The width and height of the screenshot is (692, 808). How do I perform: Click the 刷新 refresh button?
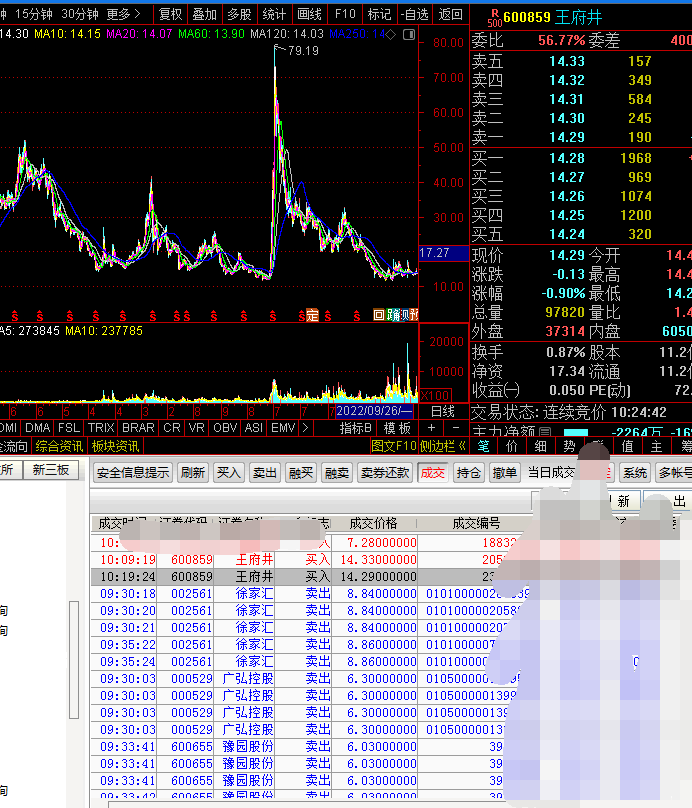tap(193, 473)
